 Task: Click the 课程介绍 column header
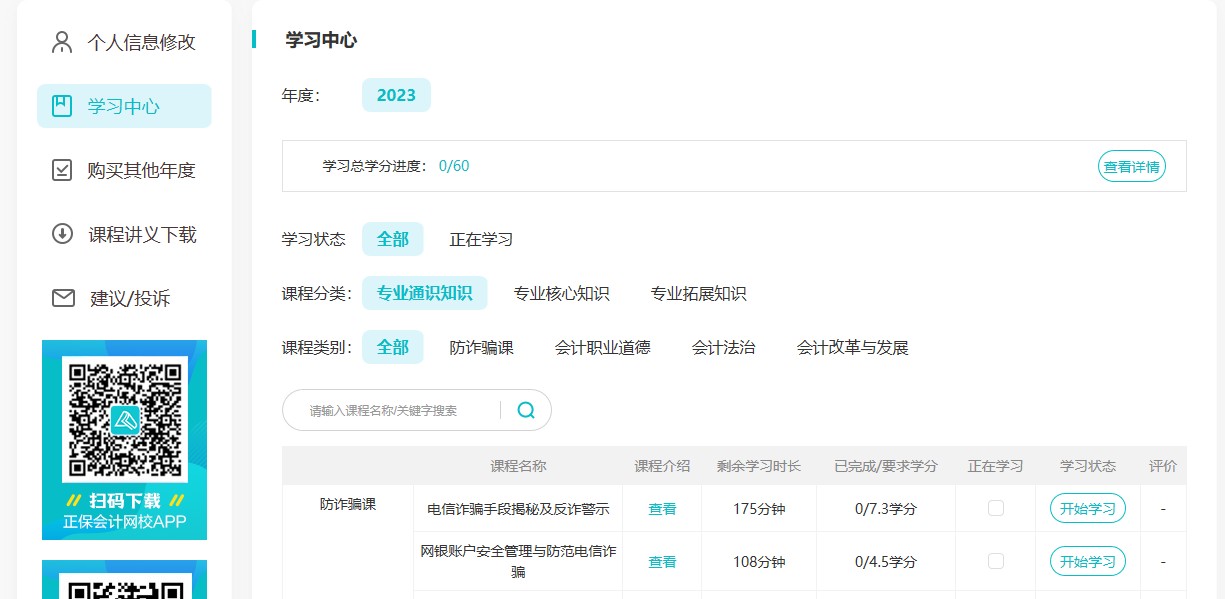click(x=662, y=466)
